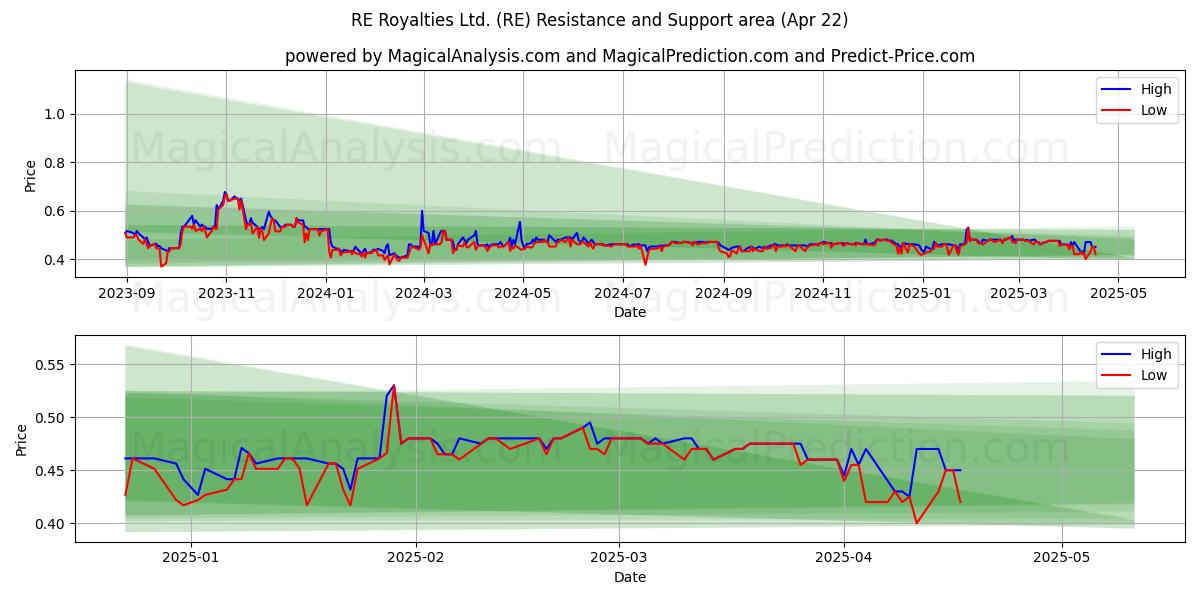Image resolution: width=1200 pixels, height=600 pixels.
Task: Click the '2023-11' tick label
Action: 226,293
